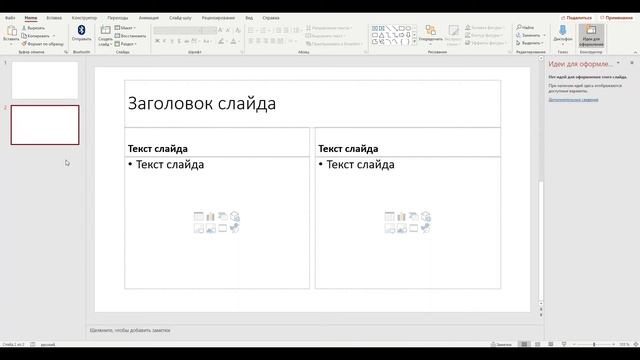
Task: Switch to the Insert (Вставка) tab
Action: pyautogui.click(x=54, y=18)
